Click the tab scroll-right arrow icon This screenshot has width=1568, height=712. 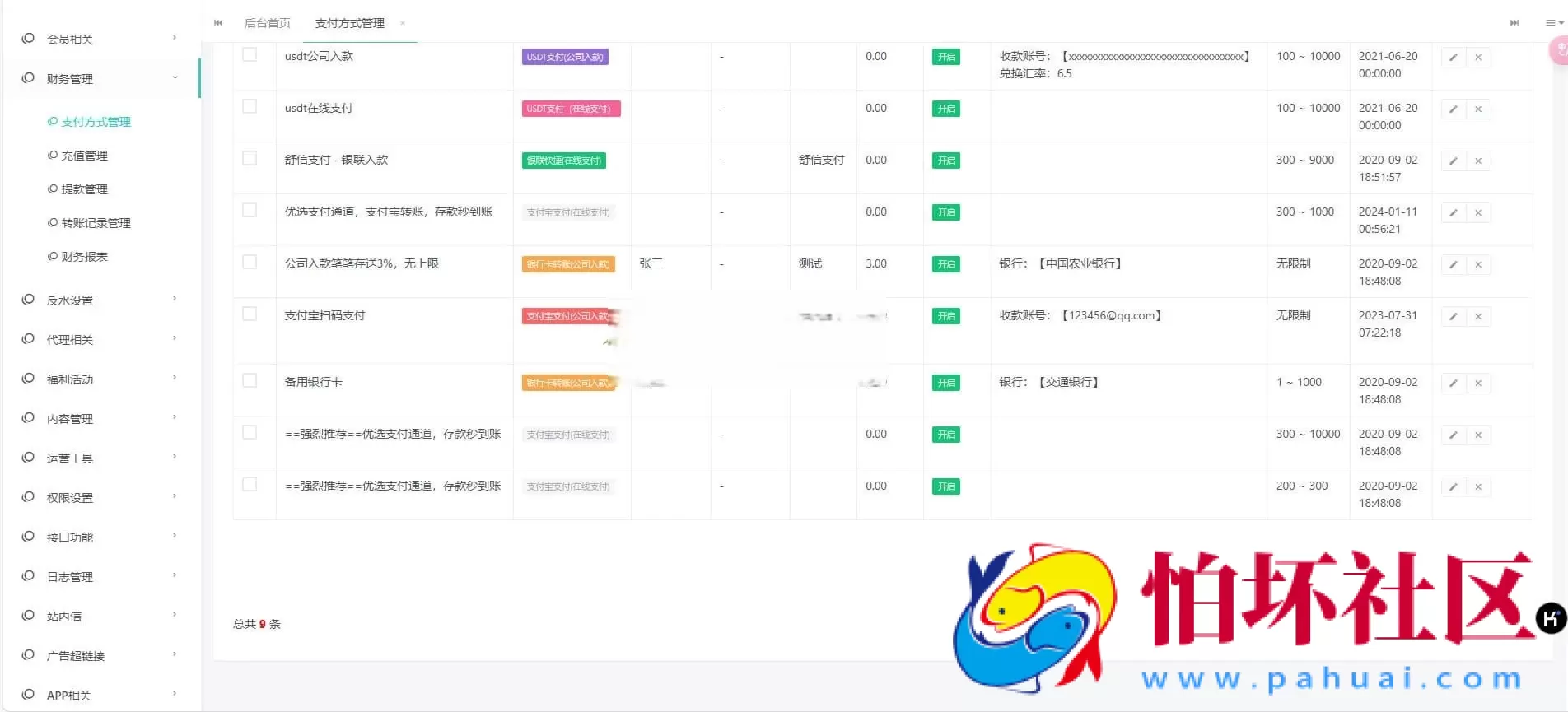pos(1514,23)
